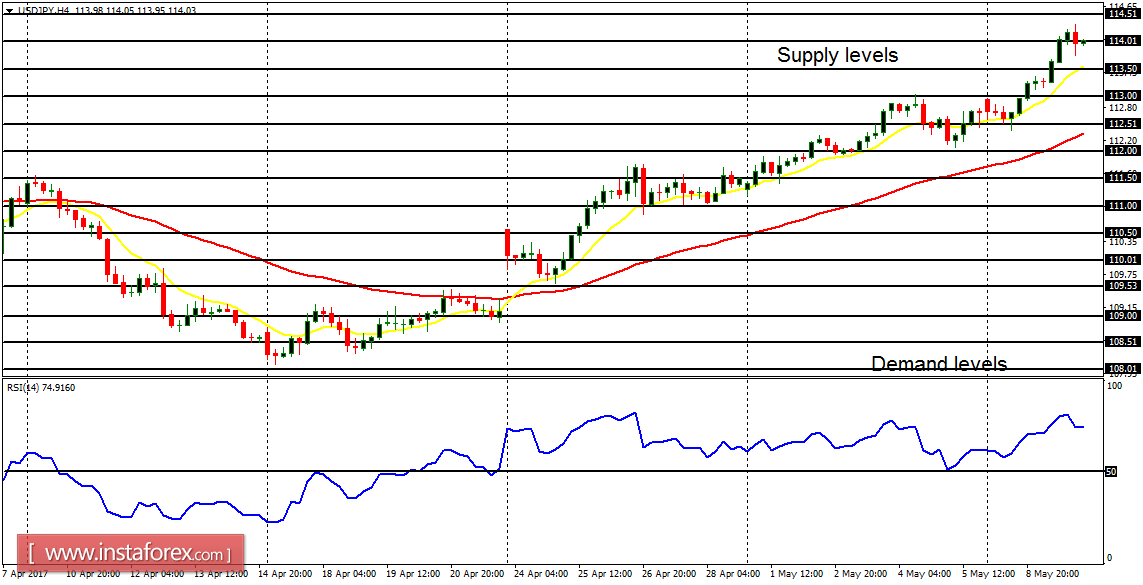Viewport: 1143px width, 585px height.
Task: Click the '10 Apr 20:00' time label
Action: pos(91,573)
